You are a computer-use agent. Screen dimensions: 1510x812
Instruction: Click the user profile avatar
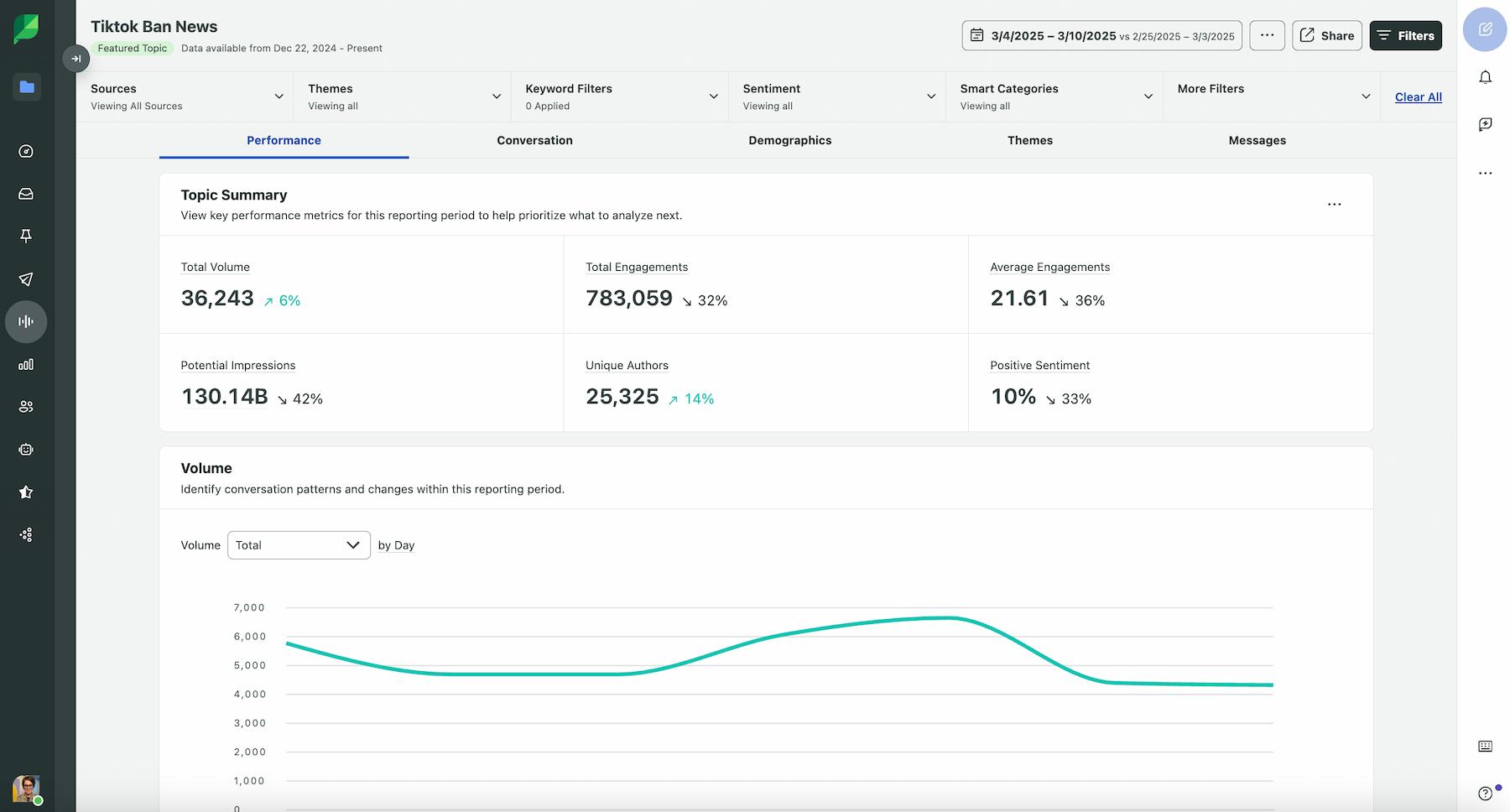tap(26, 789)
